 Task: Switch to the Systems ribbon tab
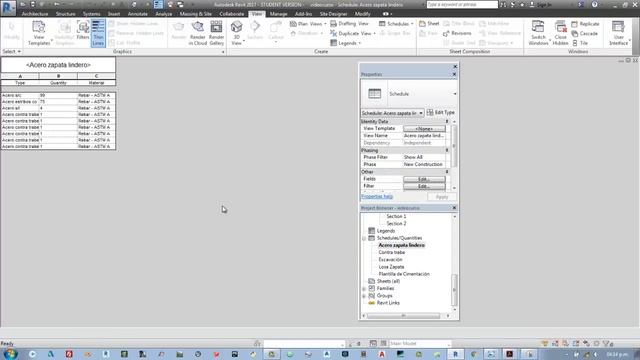click(x=91, y=14)
